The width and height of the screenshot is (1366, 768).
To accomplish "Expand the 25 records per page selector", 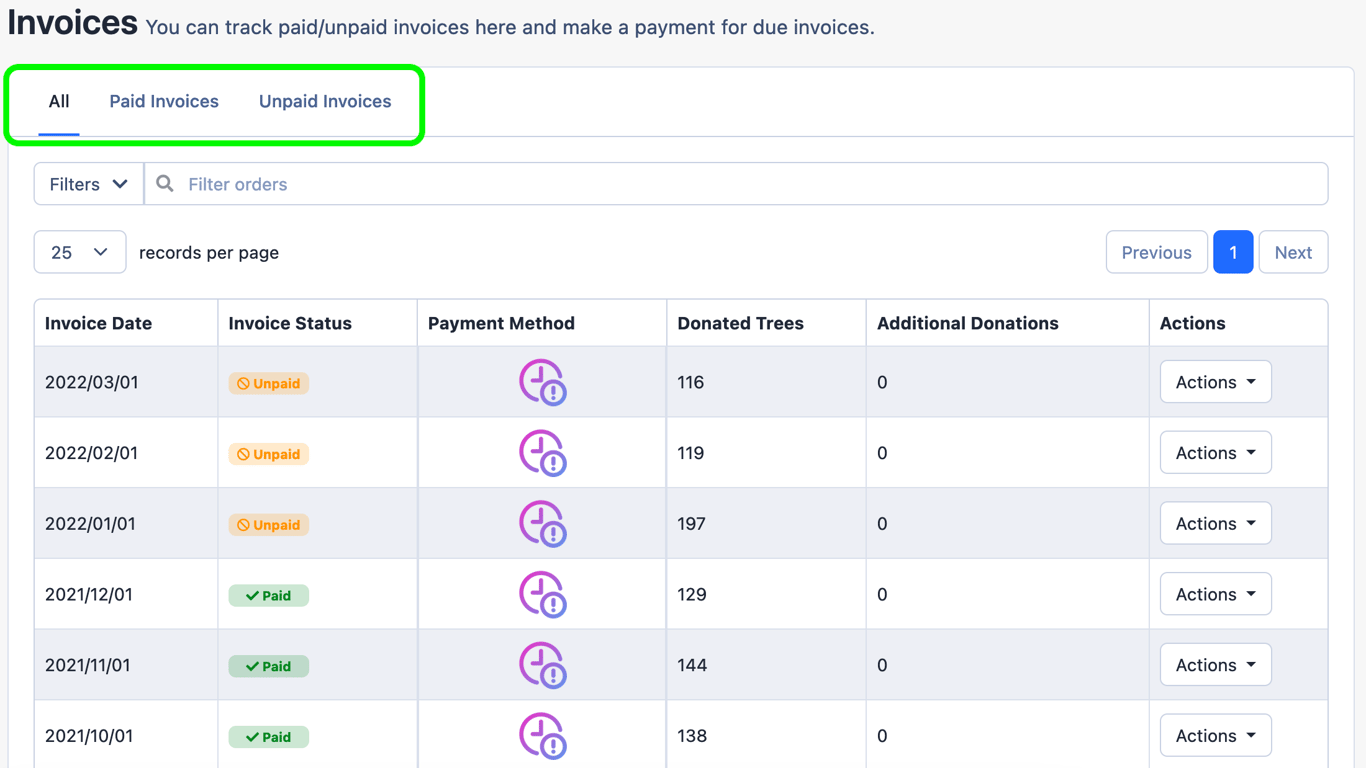I will (80, 252).
